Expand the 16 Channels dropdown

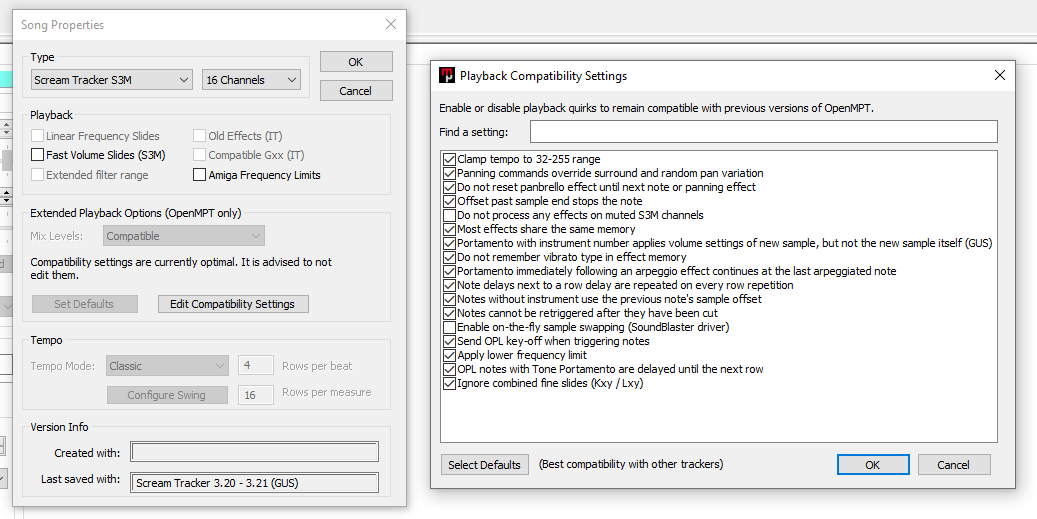pyautogui.click(x=251, y=80)
